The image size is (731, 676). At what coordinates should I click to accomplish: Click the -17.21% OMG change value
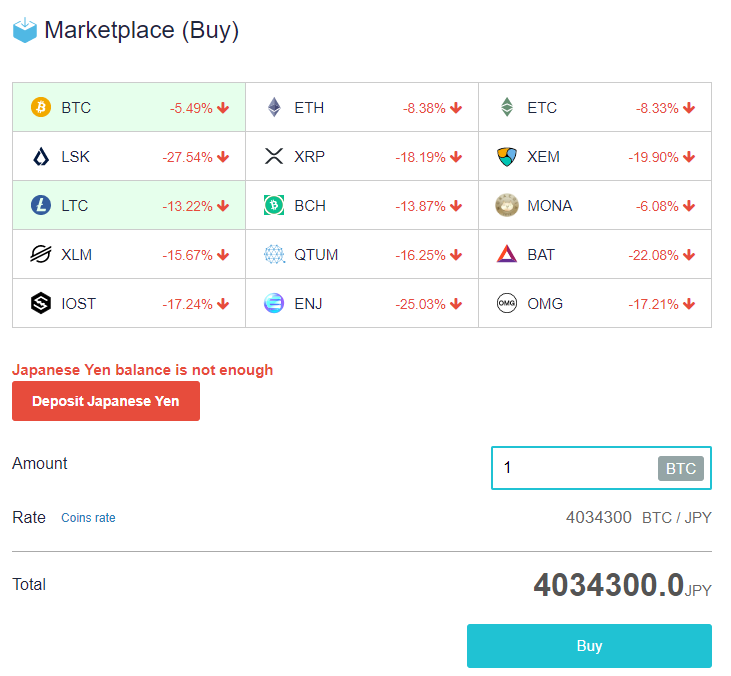654,304
